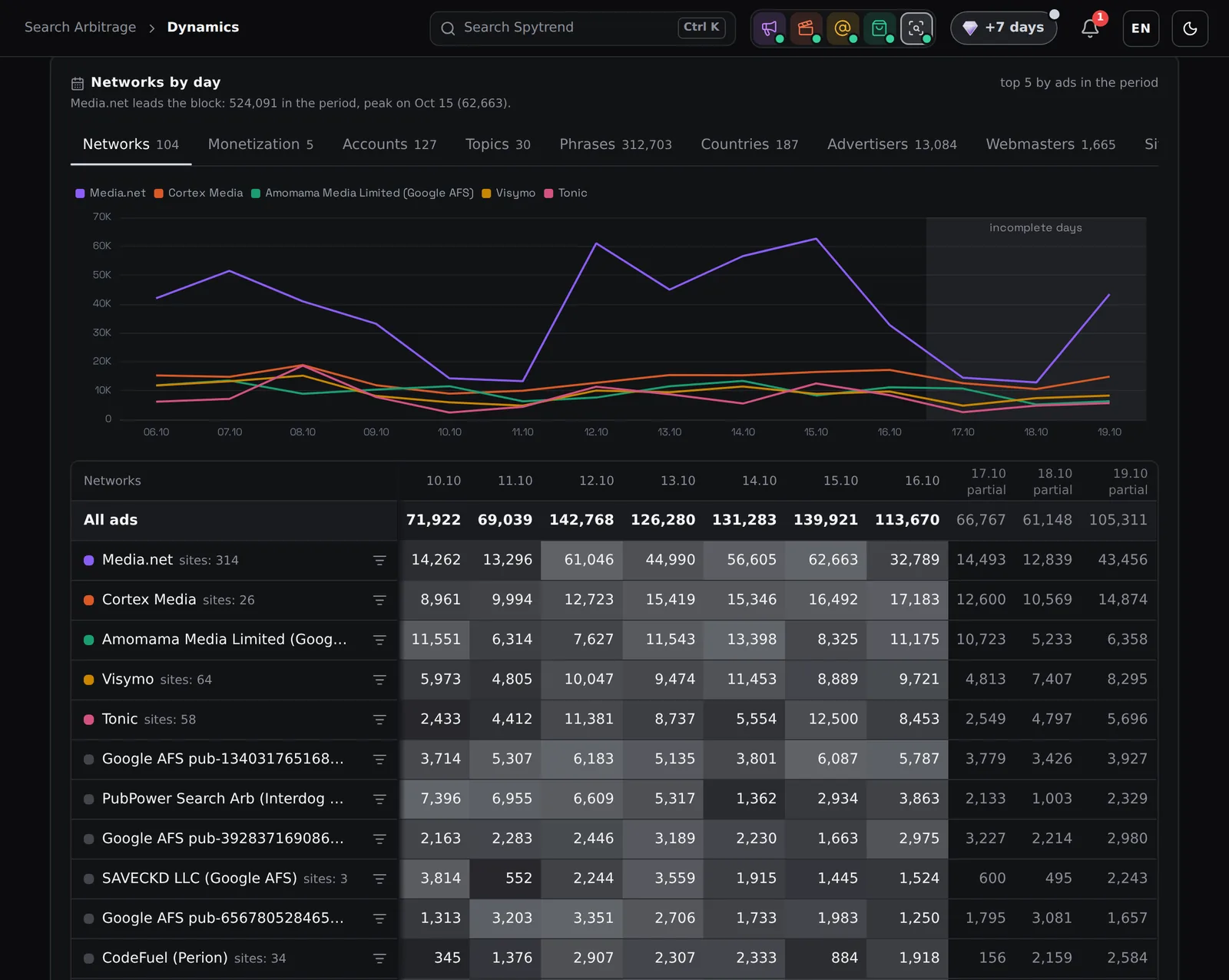Viewport: 1229px width, 980px height.
Task: Click the Dynamics breadcrumb
Action: pos(203,27)
